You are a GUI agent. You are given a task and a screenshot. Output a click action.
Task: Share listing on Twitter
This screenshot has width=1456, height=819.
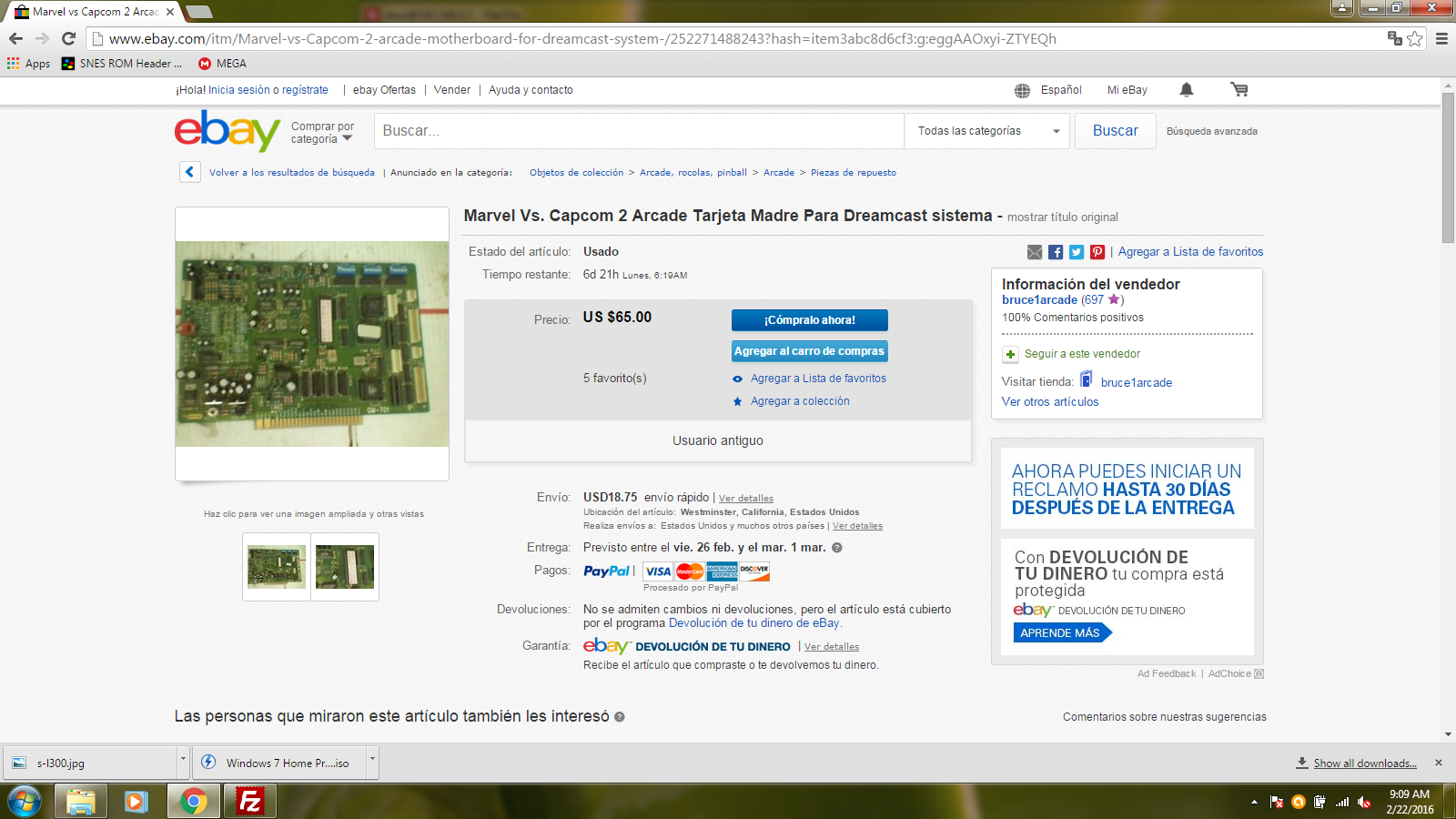(1077, 252)
